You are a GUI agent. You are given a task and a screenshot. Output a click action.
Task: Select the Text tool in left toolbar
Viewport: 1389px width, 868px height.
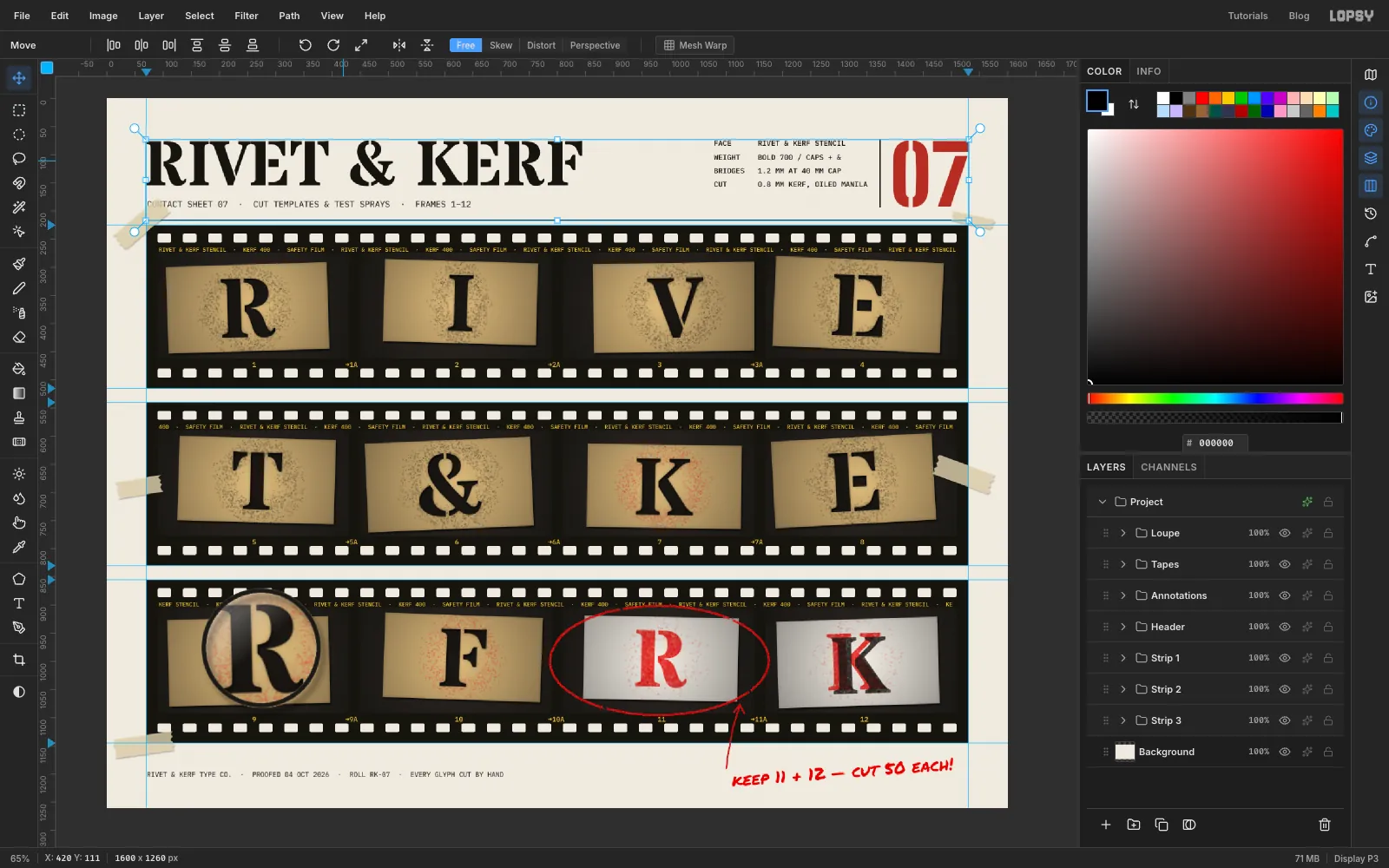(x=19, y=603)
